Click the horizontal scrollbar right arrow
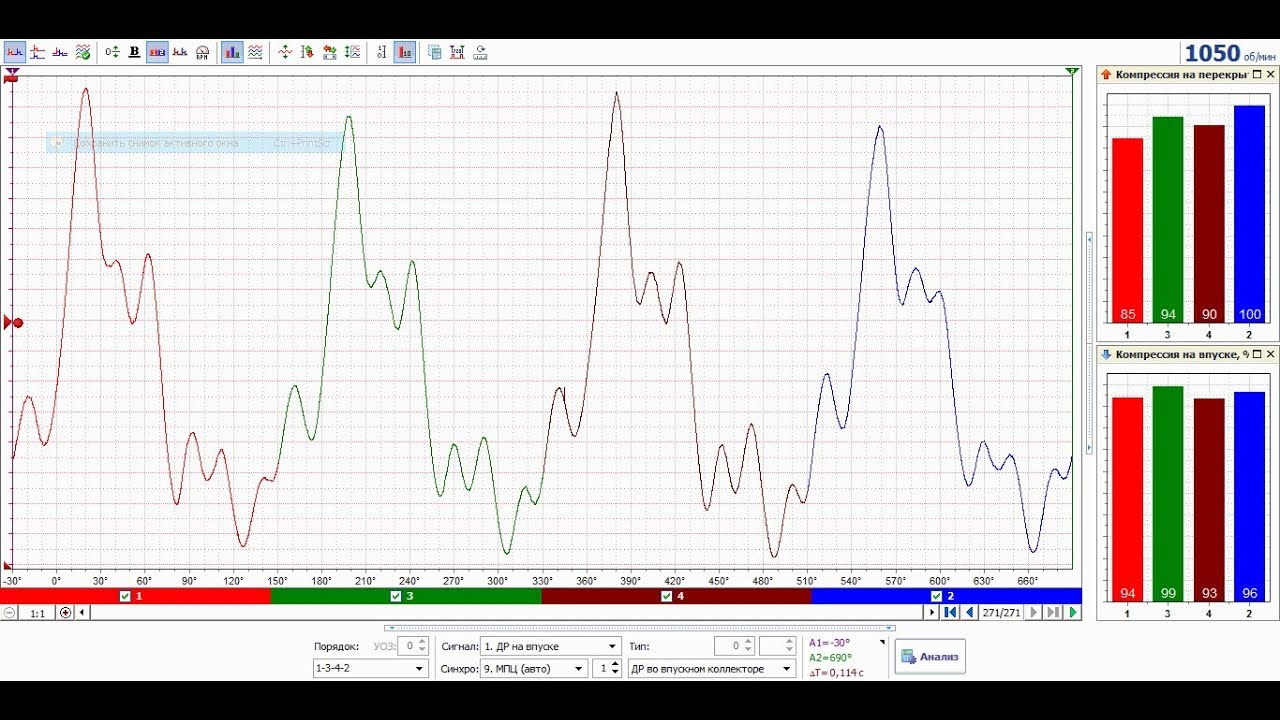 932,613
